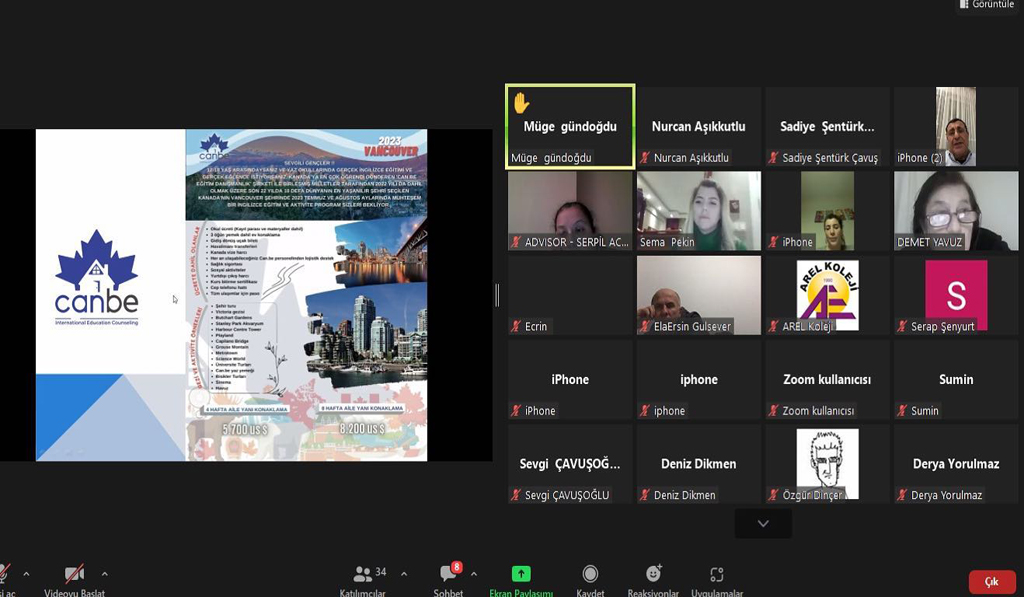The width and height of the screenshot is (1024, 597).
Task: Click muted mic icon beside Nurcan Aşıkkutlu
Action: pos(646,158)
